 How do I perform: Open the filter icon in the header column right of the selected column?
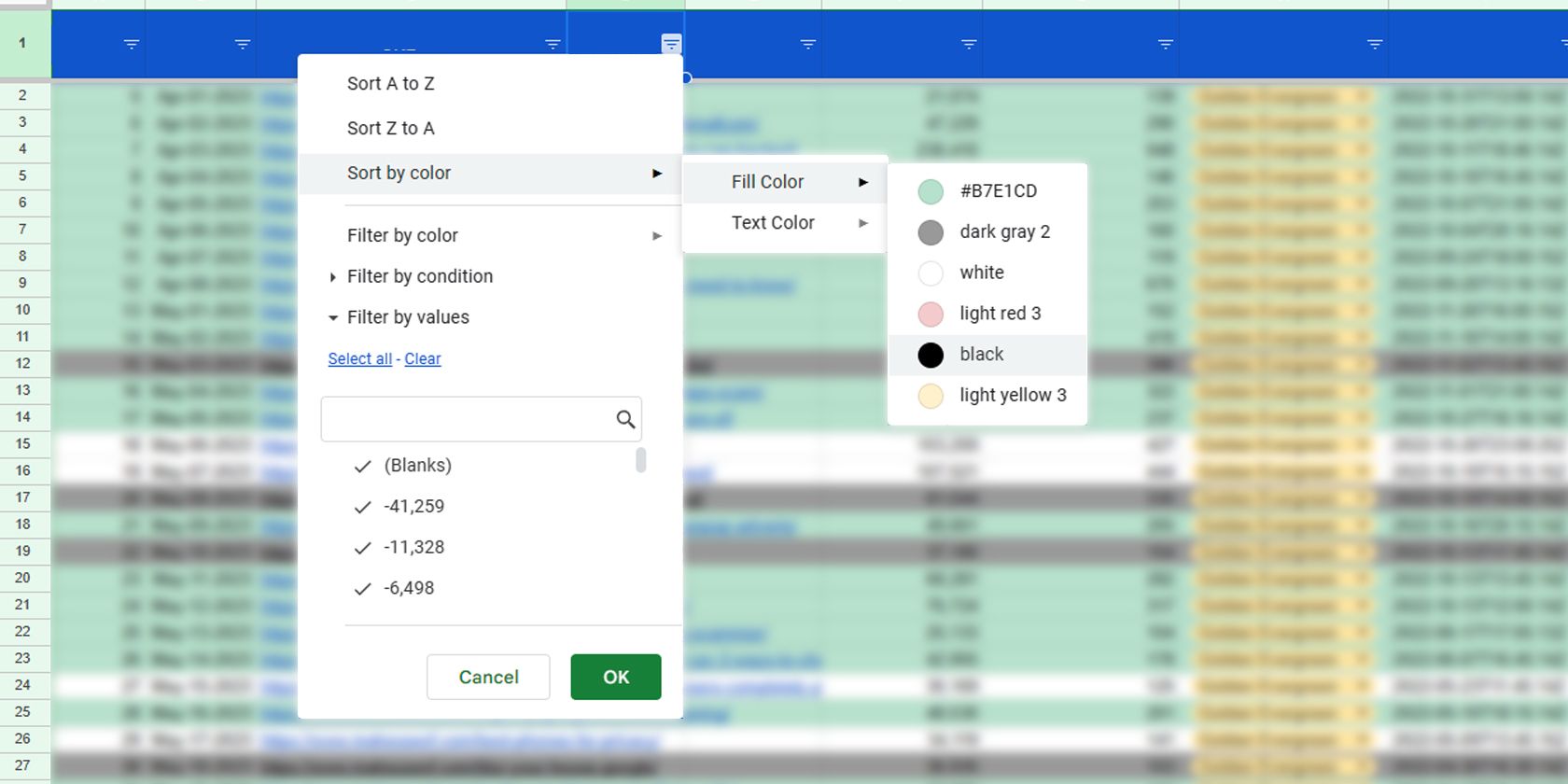pyautogui.click(x=808, y=44)
